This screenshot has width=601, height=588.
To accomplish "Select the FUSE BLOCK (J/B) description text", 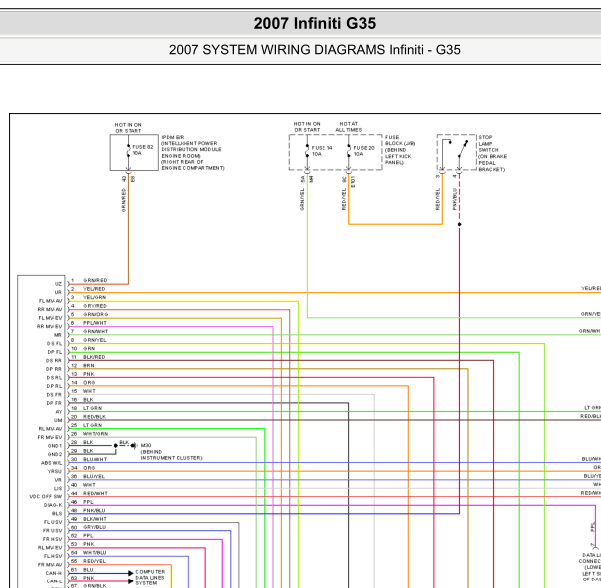I will tap(400, 149).
